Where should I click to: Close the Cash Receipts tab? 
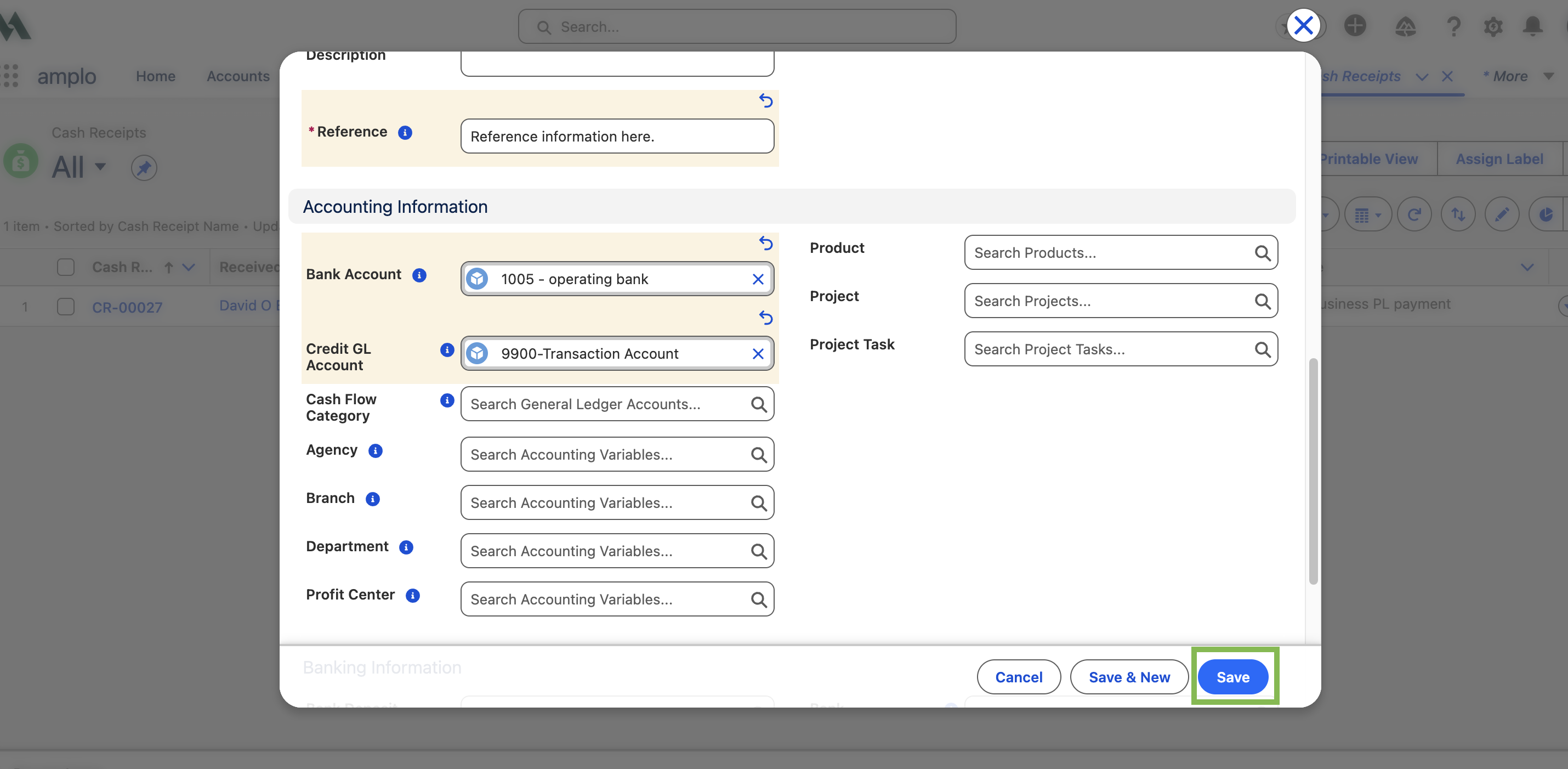point(1447,76)
